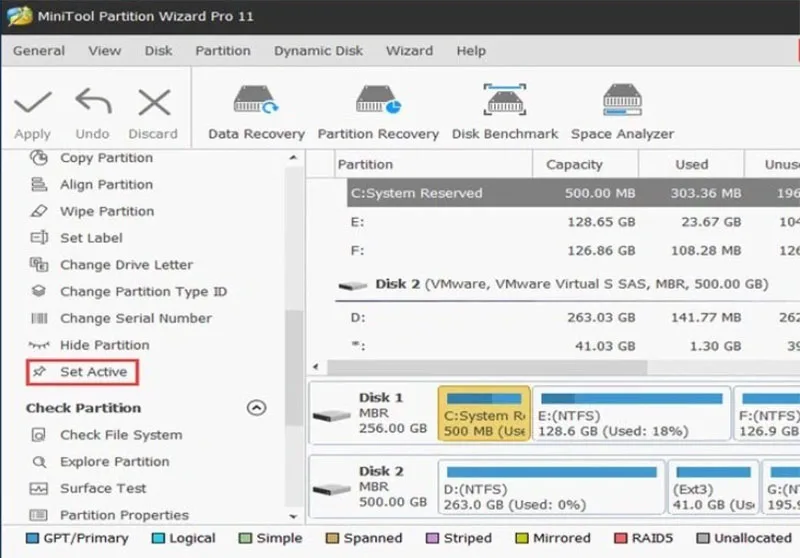800x558 pixels.
Task: Collapse the Check Partition section
Action: [x=256, y=408]
